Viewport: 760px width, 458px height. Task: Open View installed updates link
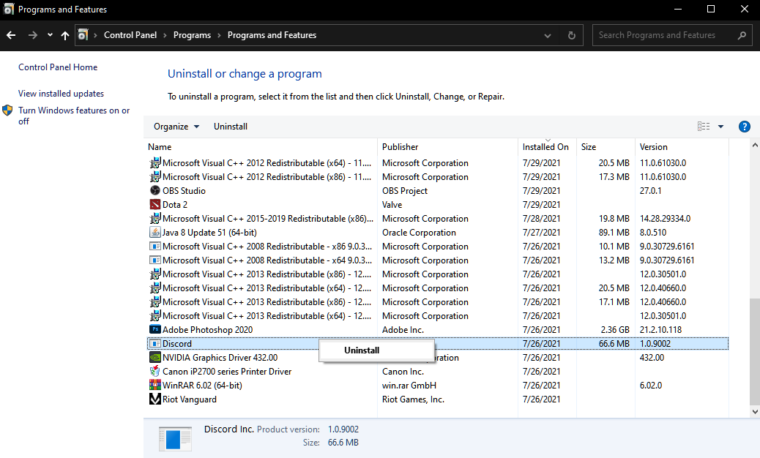[61, 93]
